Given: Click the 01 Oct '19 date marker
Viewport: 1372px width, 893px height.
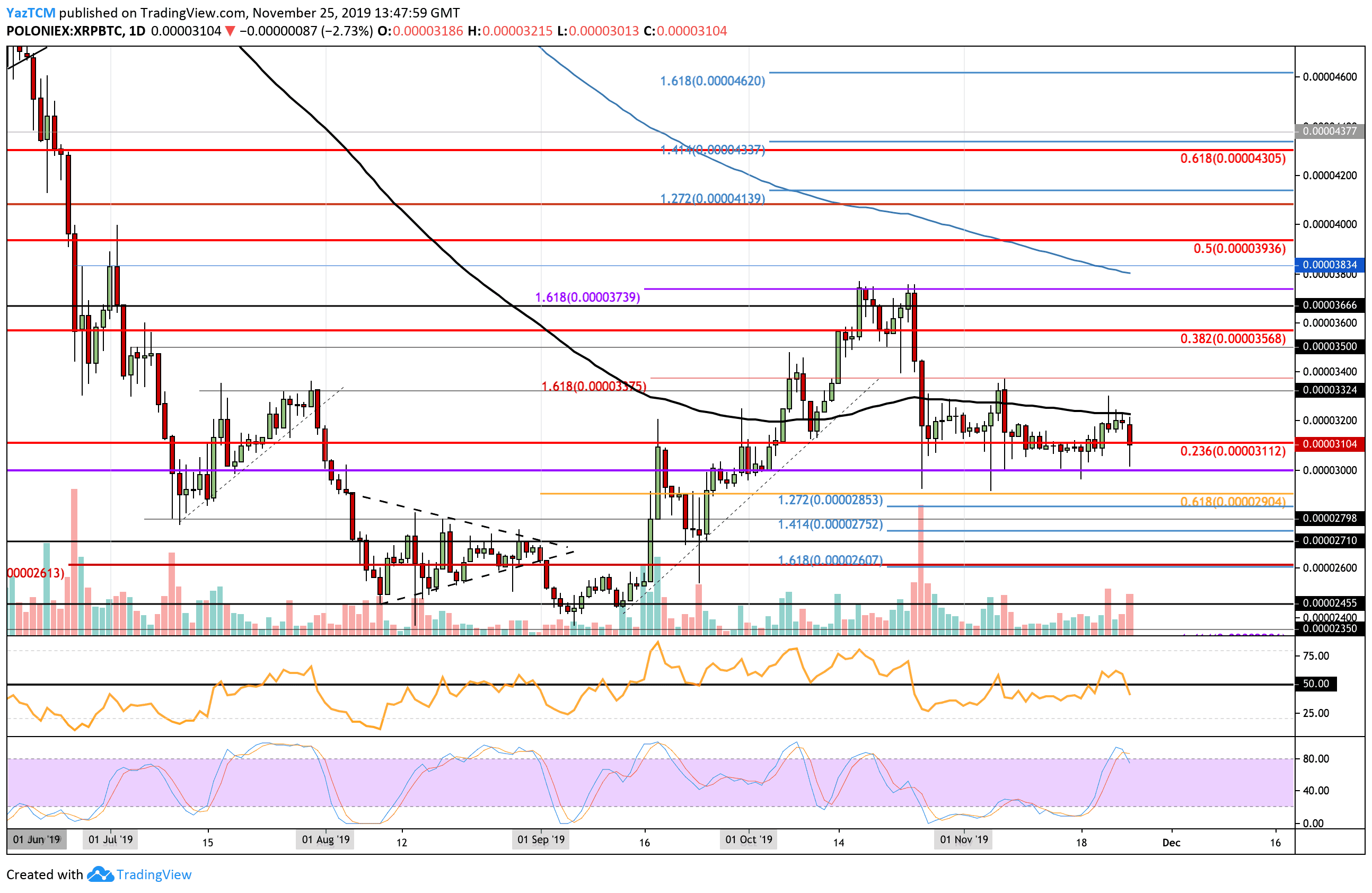Looking at the screenshot, I should coord(749,839).
